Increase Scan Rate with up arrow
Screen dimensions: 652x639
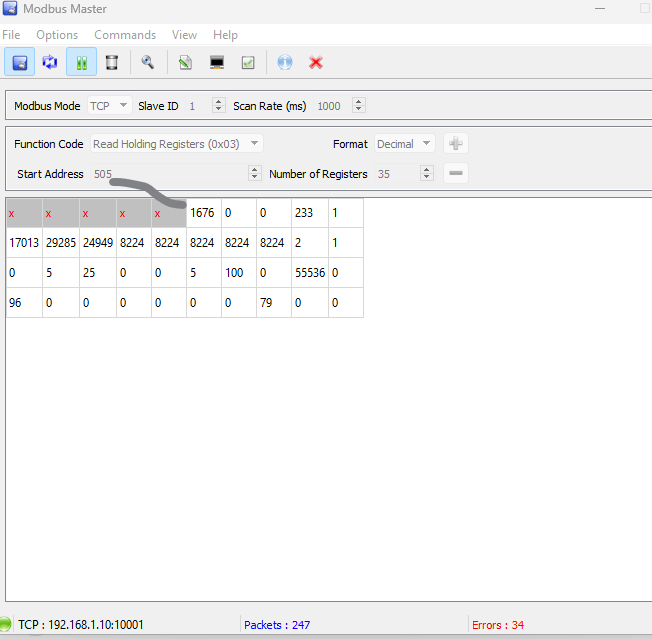tap(359, 101)
